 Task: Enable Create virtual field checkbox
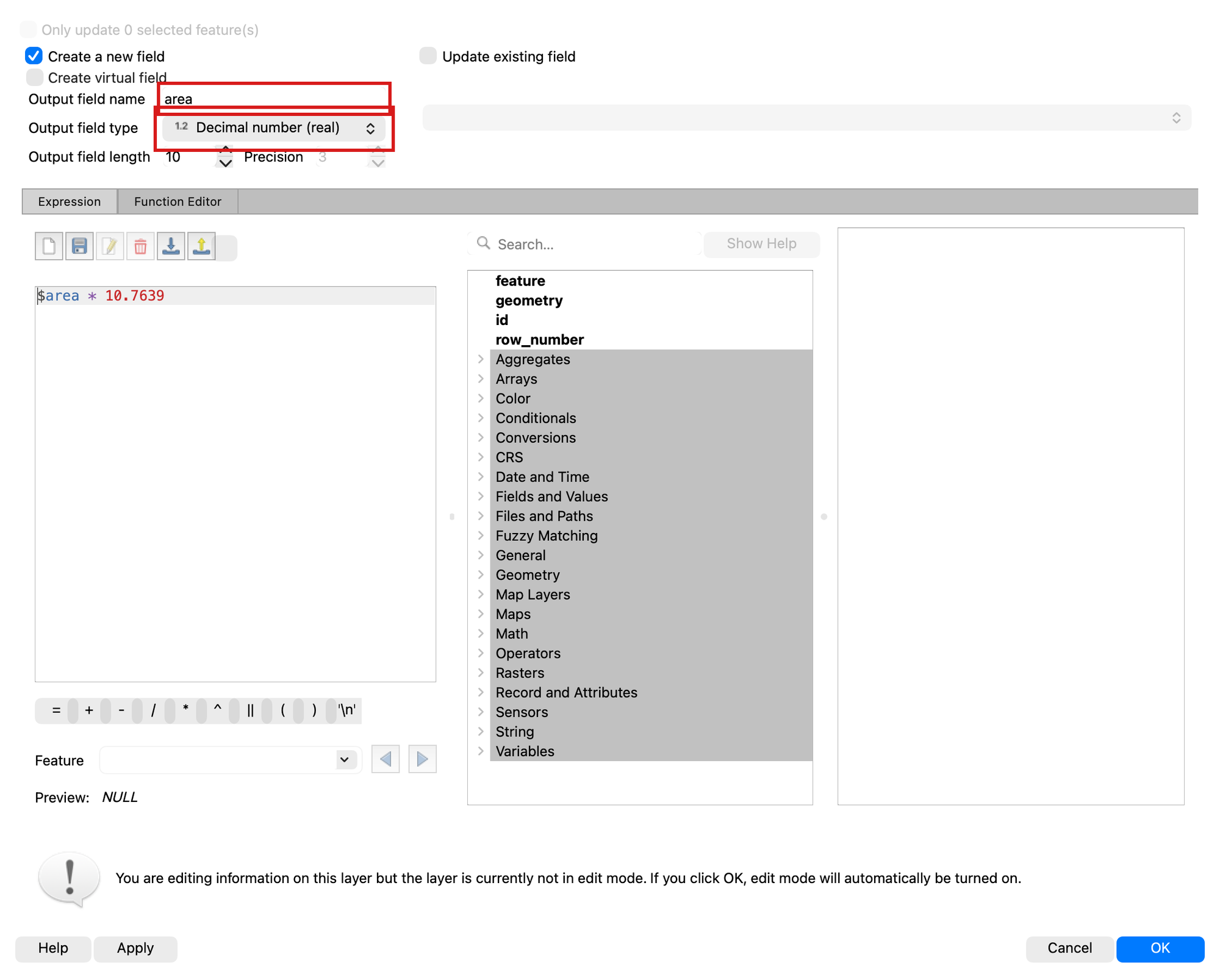coord(35,77)
